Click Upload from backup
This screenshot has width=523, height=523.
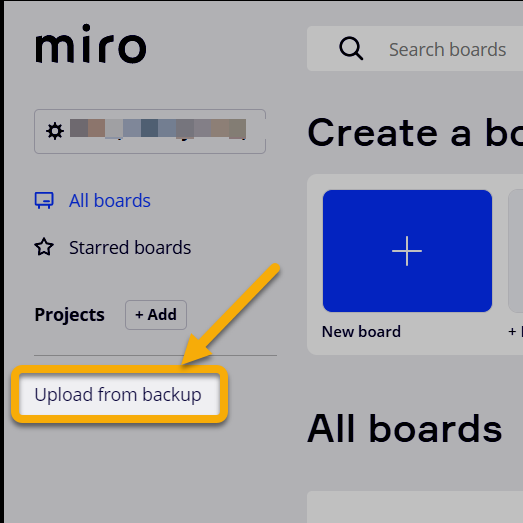pyautogui.click(x=119, y=394)
